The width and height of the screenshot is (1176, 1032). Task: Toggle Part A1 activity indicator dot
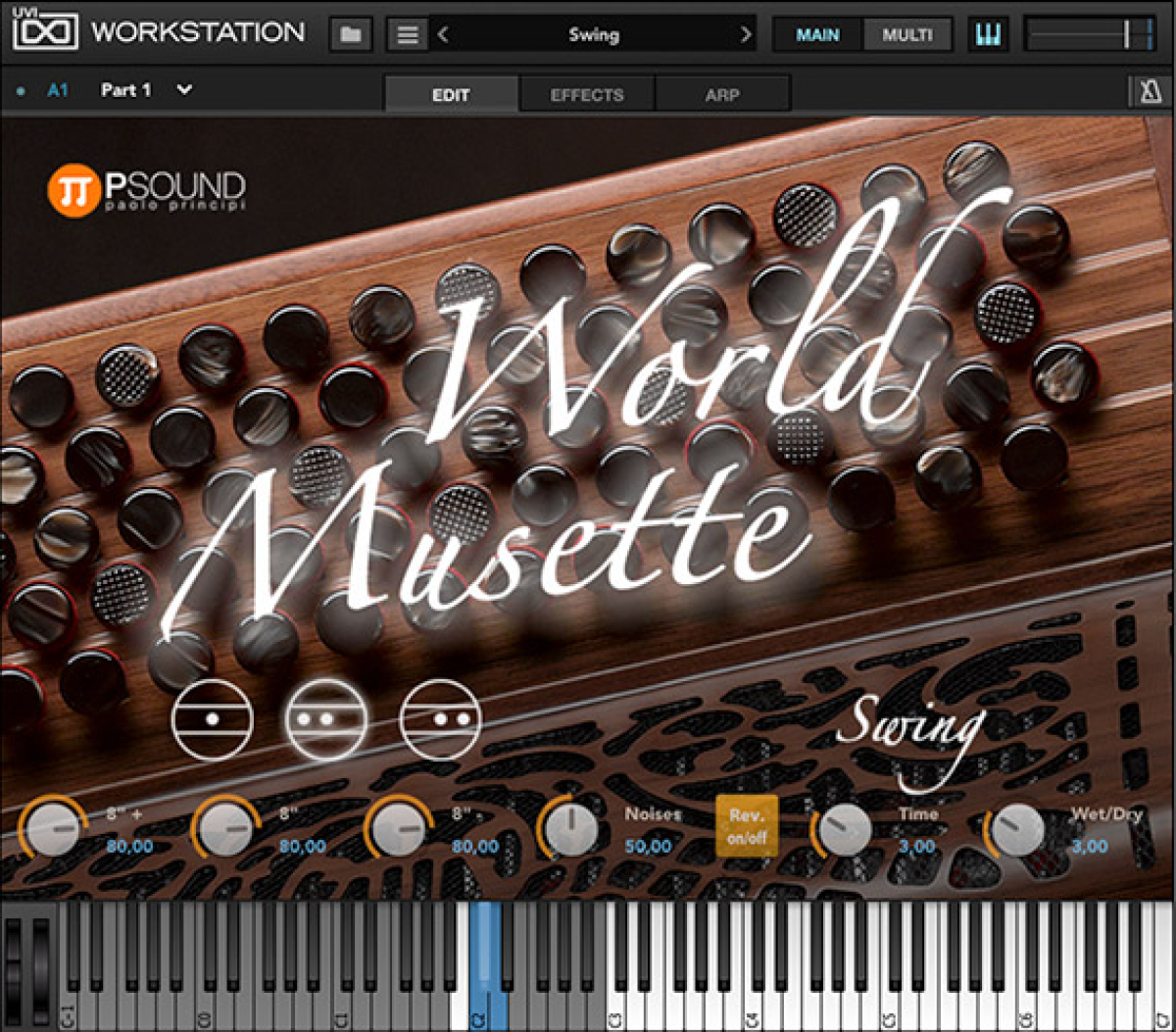21,91
